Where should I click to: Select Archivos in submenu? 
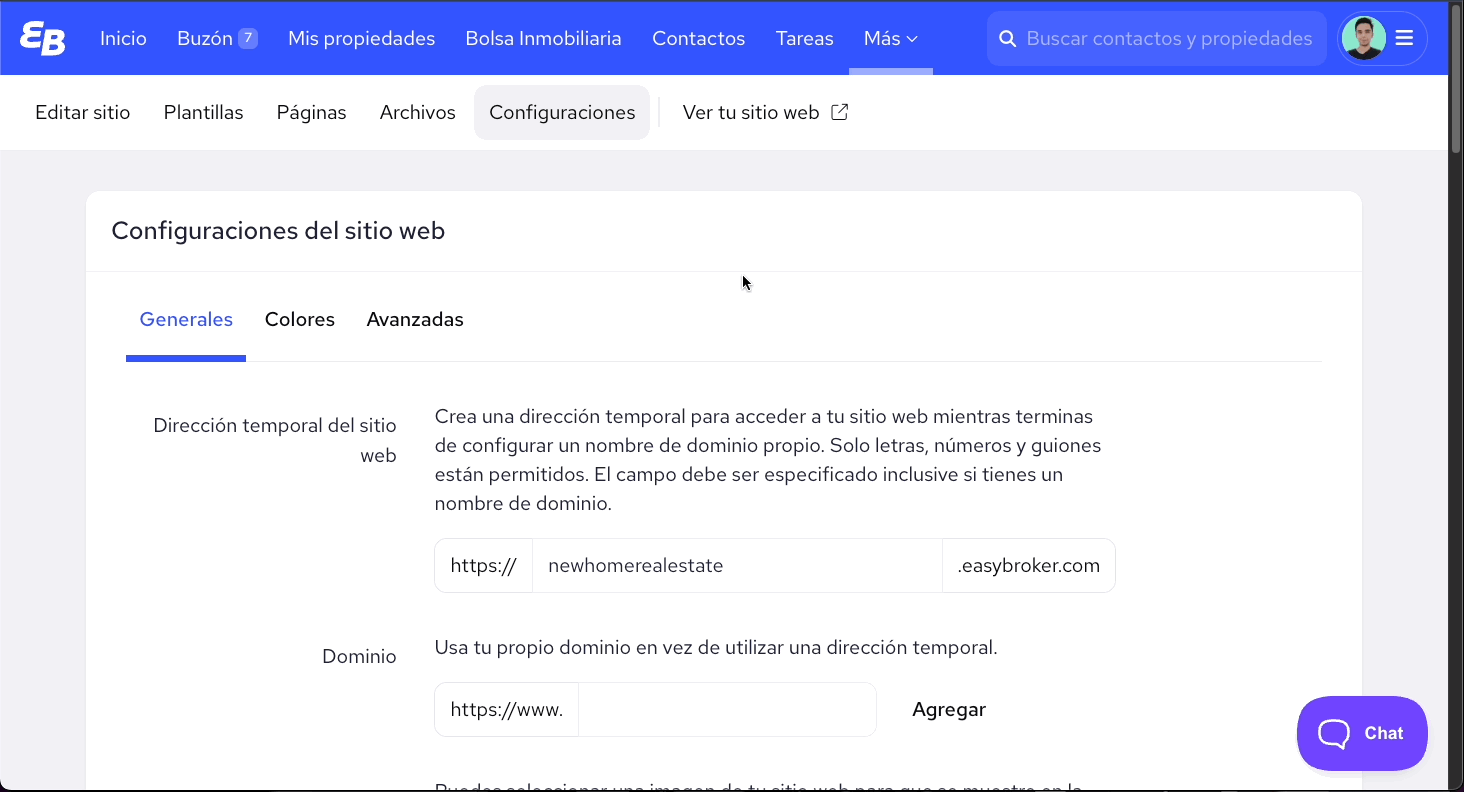coord(417,112)
